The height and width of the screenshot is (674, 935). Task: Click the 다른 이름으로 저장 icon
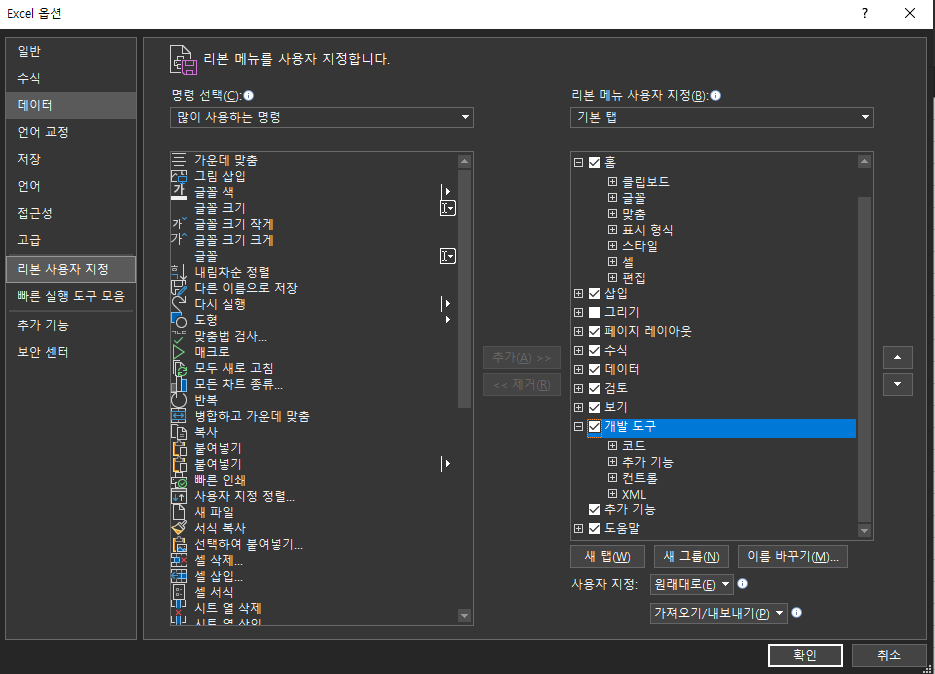pyautogui.click(x=179, y=288)
